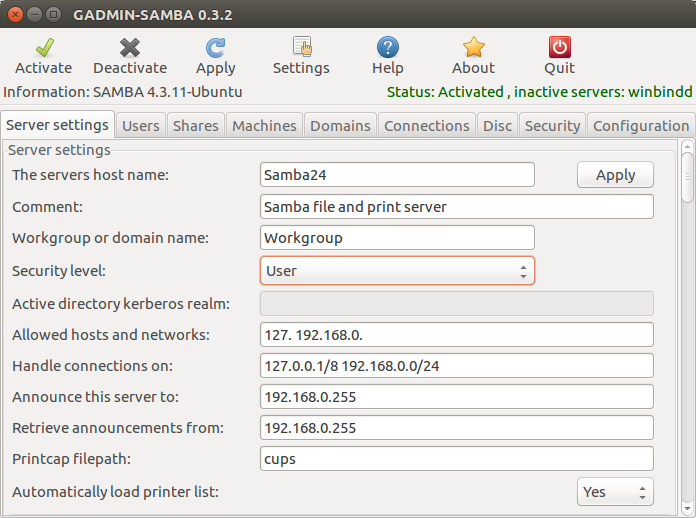Click the Apply button beside host name
Screen dimensions: 696x518
pyautogui.click(x=615, y=175)
